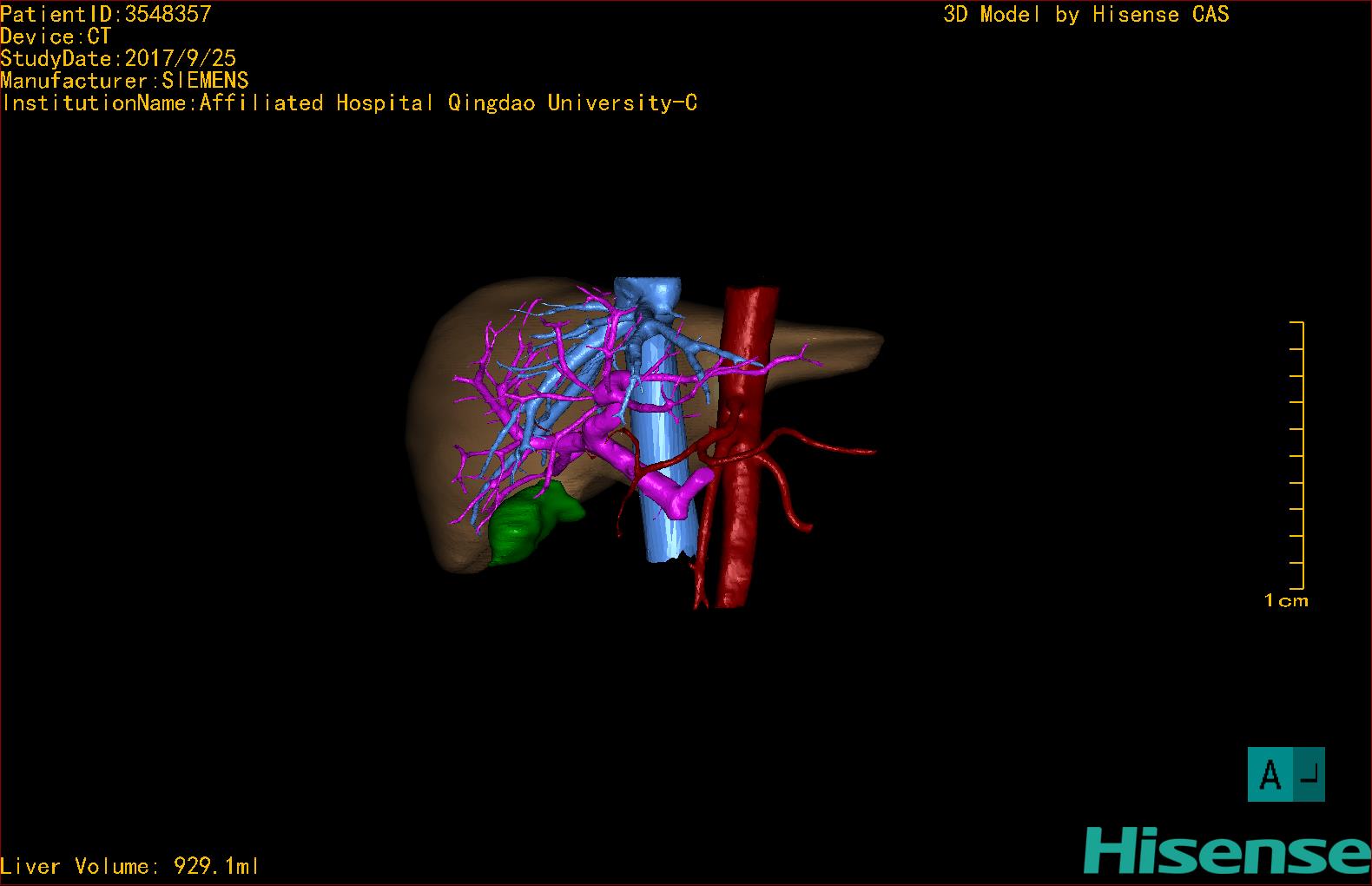
Task: Click the orientation cube showing 'A'
Action: pyautogui.click(x=1286, y=774)
